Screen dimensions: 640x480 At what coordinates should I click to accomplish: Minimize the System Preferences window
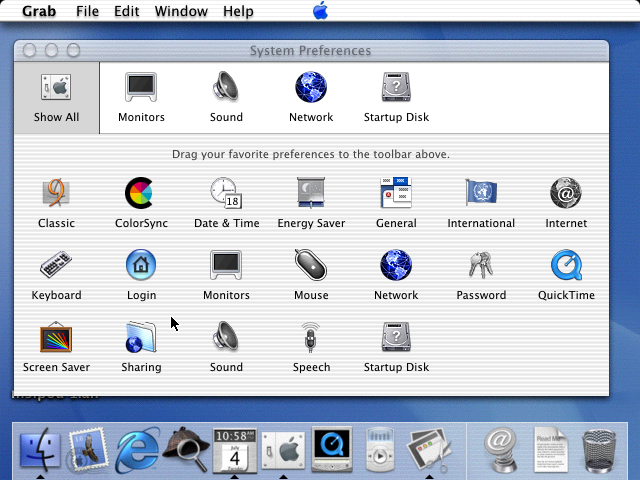click(x=51, y=50)
